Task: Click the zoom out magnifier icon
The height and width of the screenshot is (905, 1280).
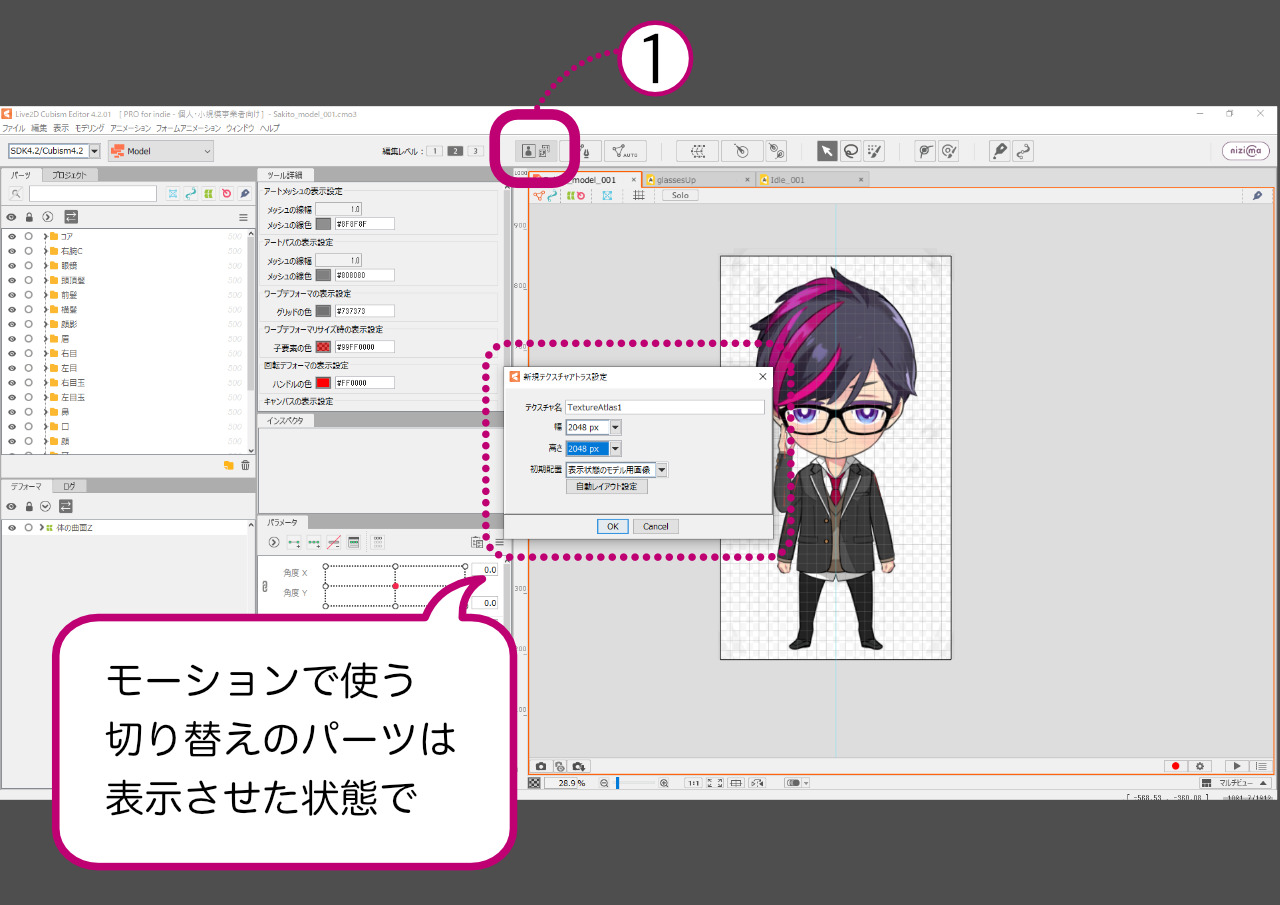Action: pyautogui.click(x=604, y=783)
